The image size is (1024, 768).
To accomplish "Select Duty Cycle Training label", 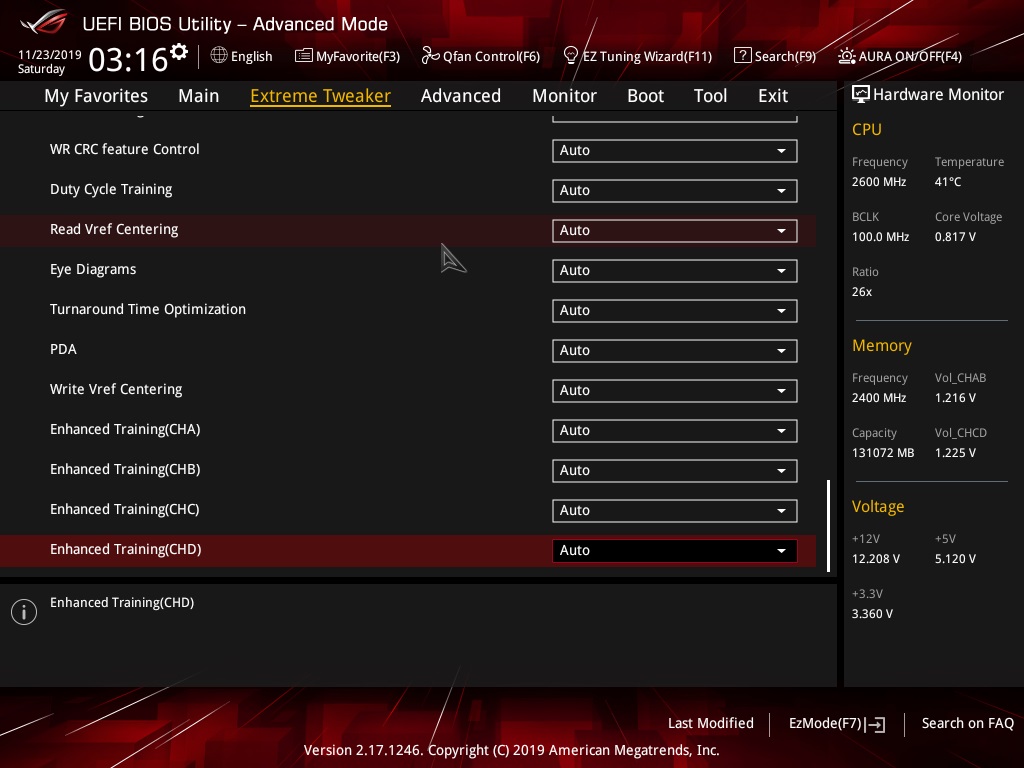I will point(111,189).
